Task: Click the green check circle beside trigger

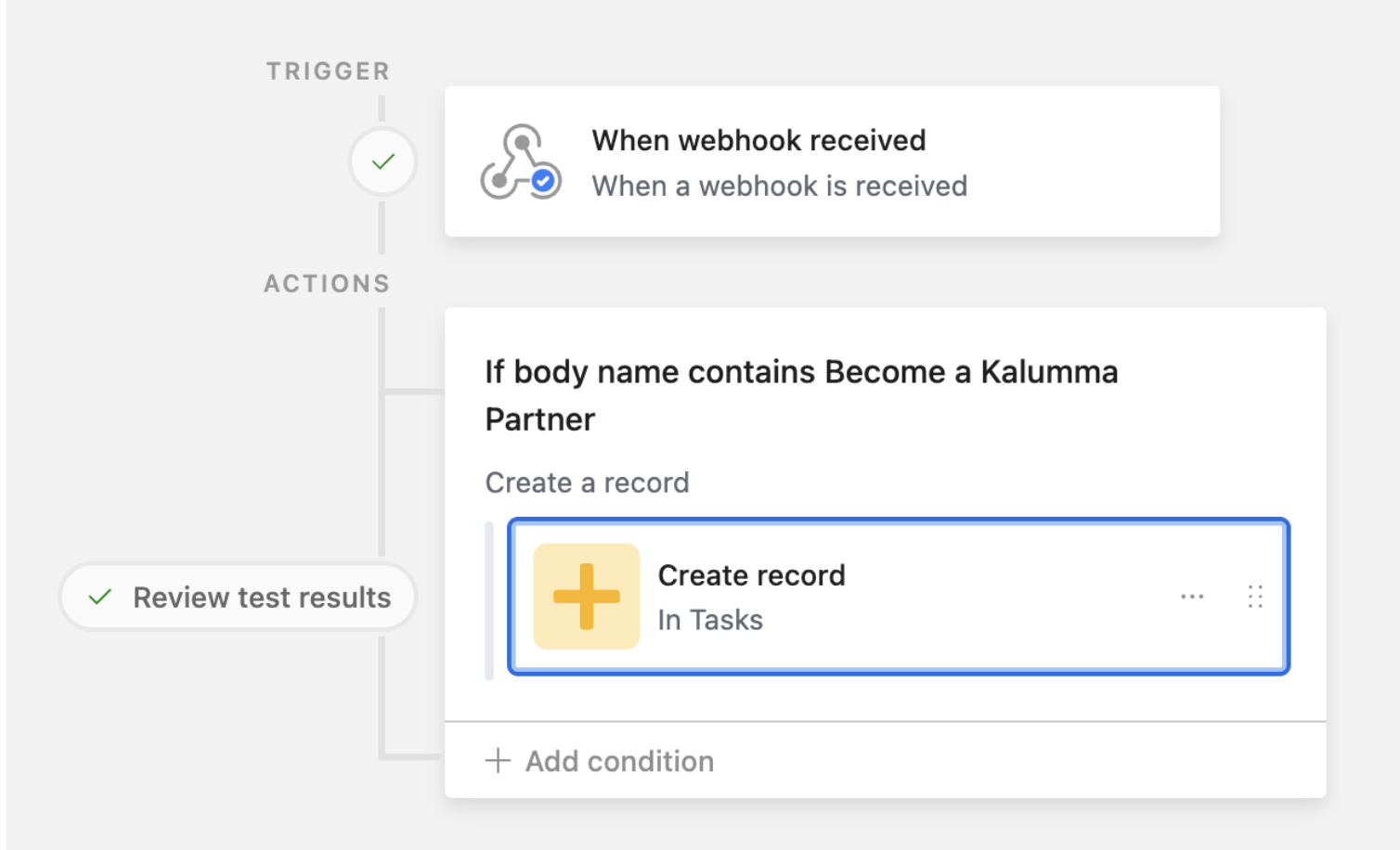Action: pyautogui.click(x=382, y=161)
